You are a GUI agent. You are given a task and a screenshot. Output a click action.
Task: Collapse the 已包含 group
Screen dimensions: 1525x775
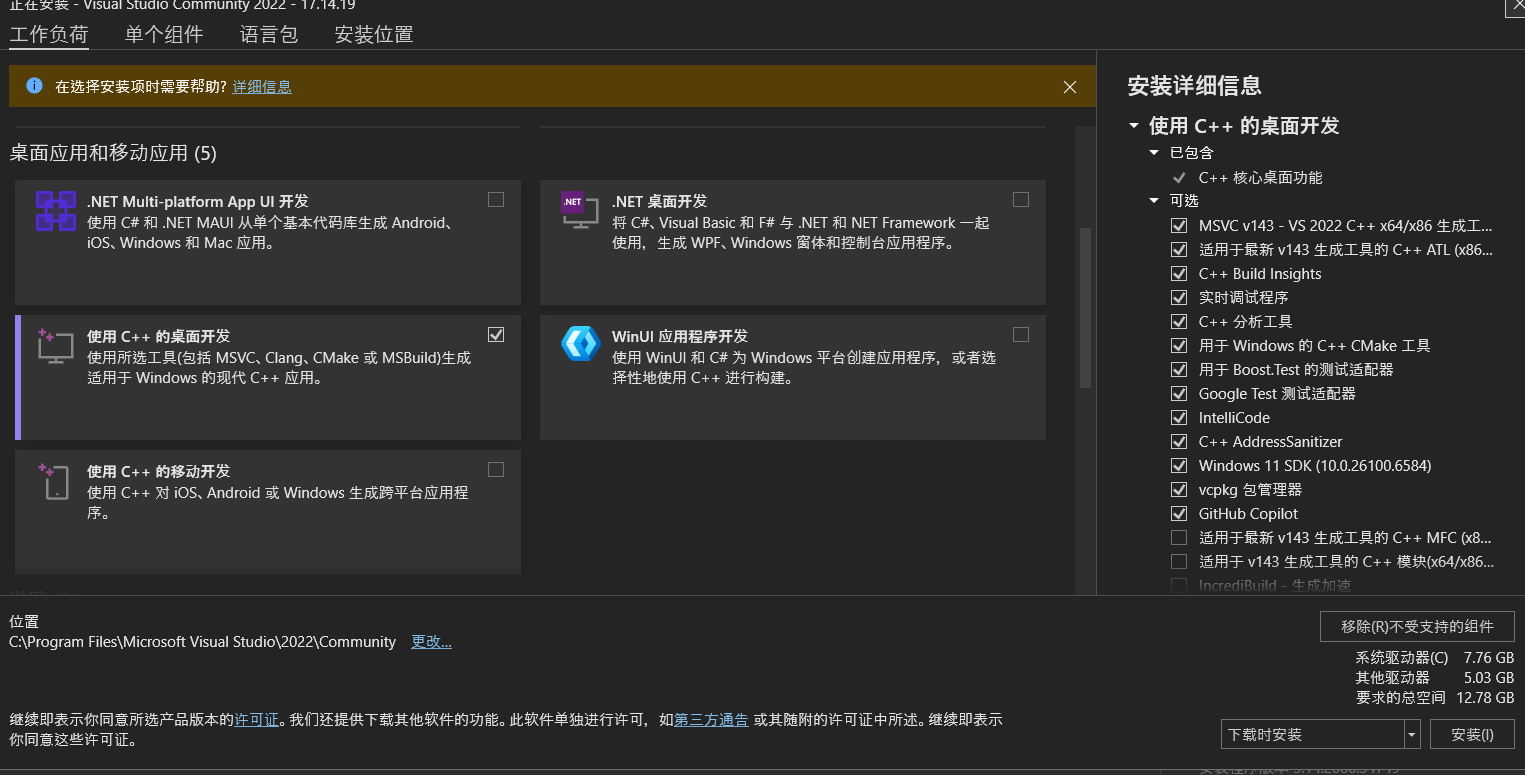1154,153
